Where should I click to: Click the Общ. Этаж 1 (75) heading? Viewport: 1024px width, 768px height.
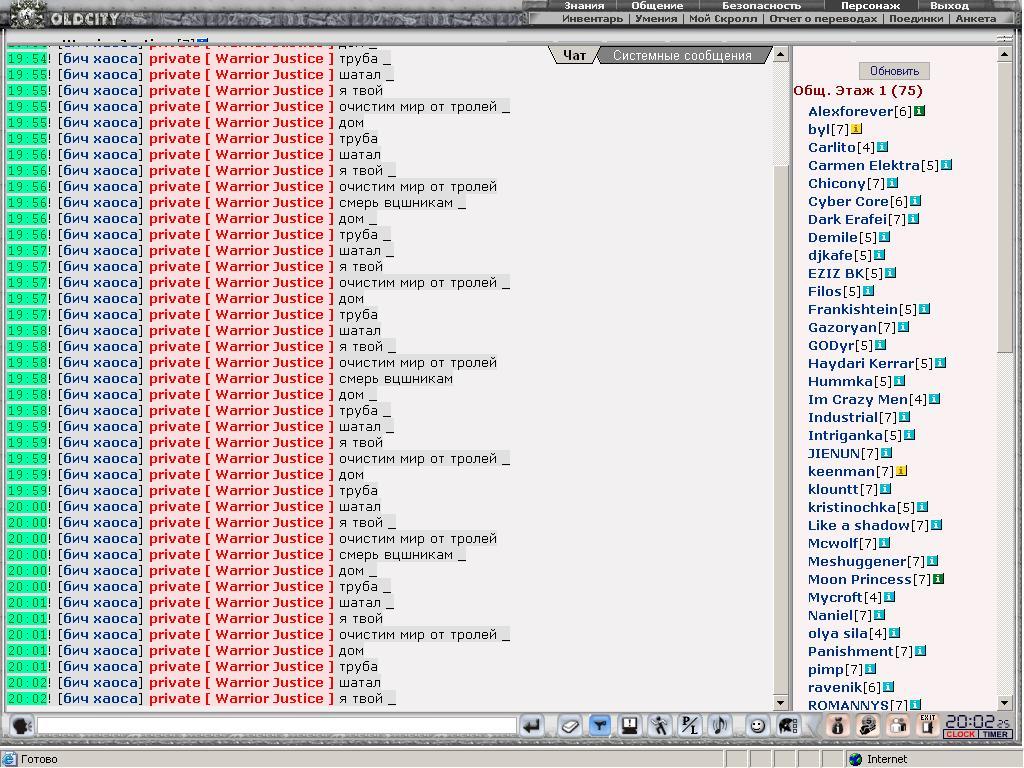pos(858,91)
